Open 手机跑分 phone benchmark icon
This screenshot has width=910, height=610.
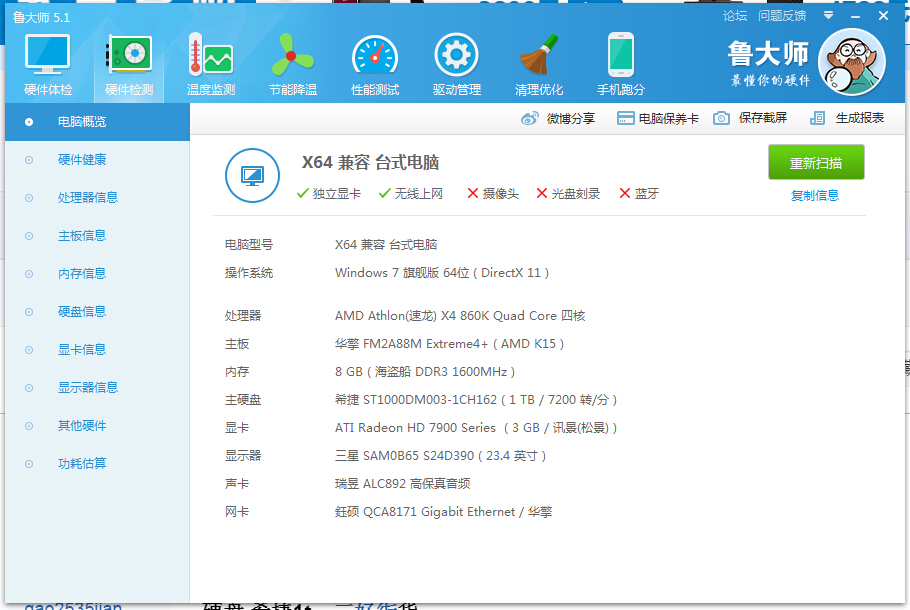[620, 55]
